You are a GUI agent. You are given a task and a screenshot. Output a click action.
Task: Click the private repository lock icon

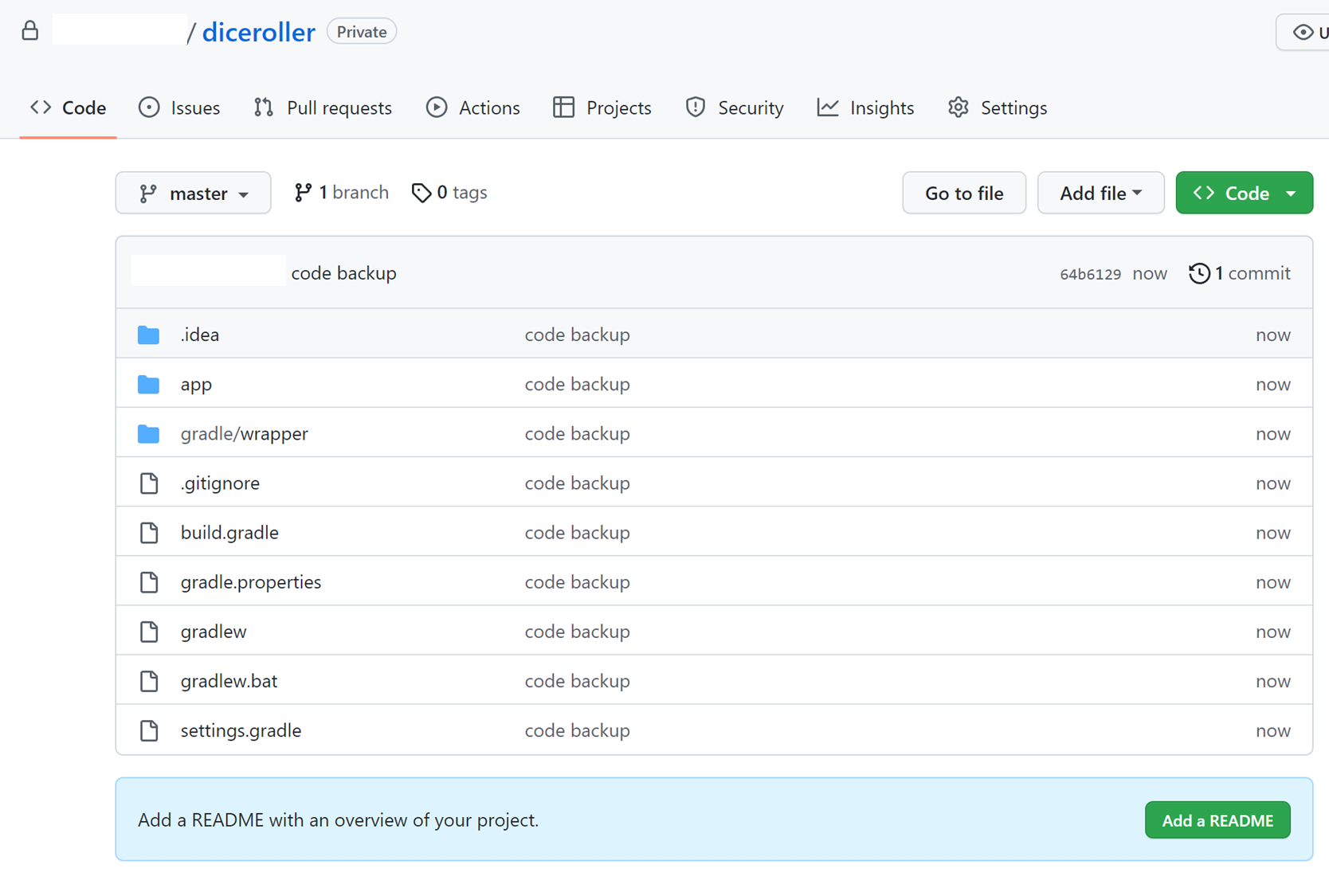pos(30,31)
